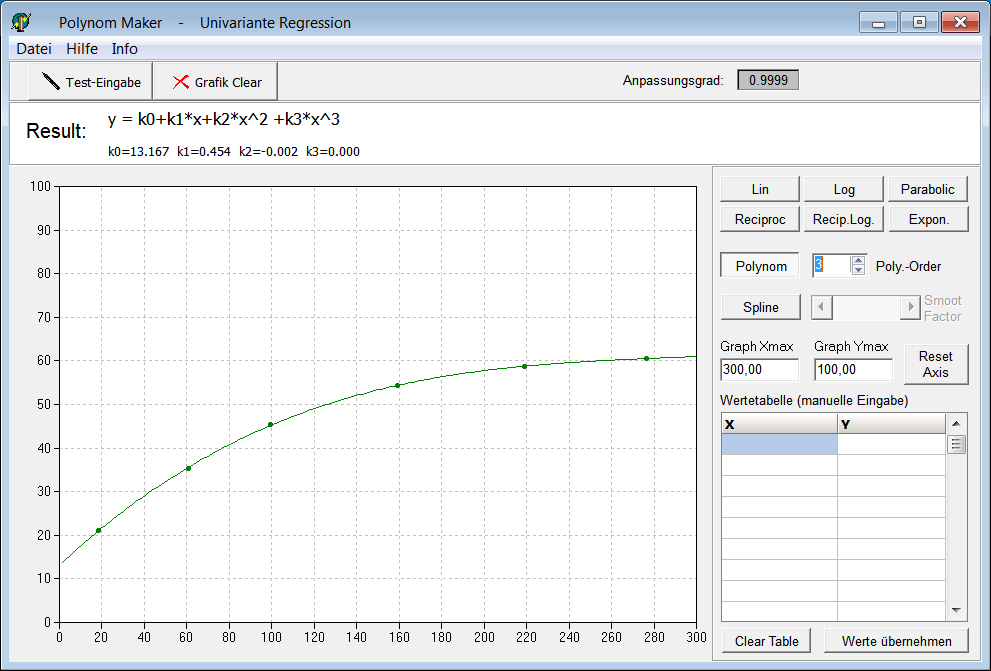
Task: Click the Polynom Maker app icon in title bar
Action: (21, 22)
